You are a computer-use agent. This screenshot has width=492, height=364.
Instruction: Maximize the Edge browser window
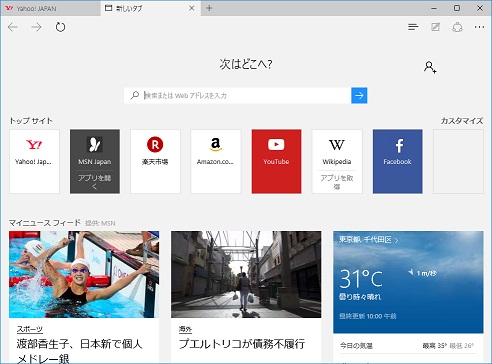point(457,8)
